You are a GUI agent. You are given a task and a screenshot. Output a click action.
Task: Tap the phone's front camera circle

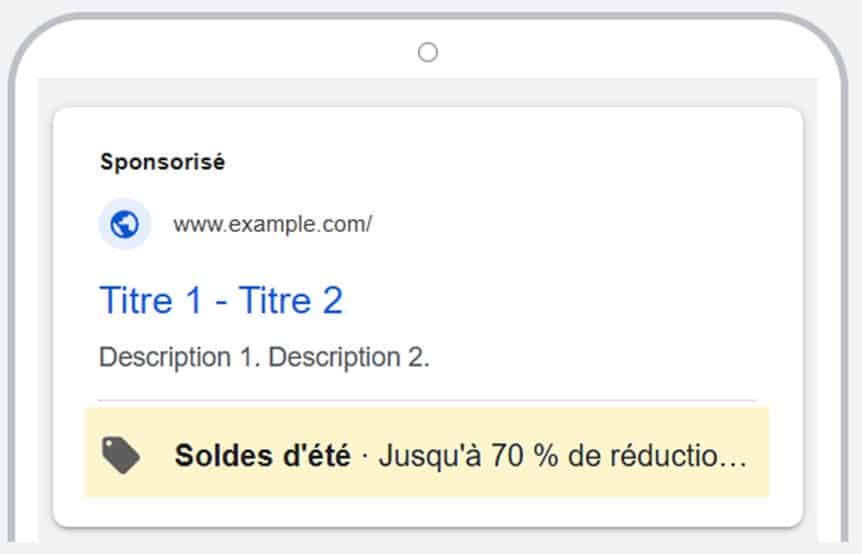(x=428, y=53)
